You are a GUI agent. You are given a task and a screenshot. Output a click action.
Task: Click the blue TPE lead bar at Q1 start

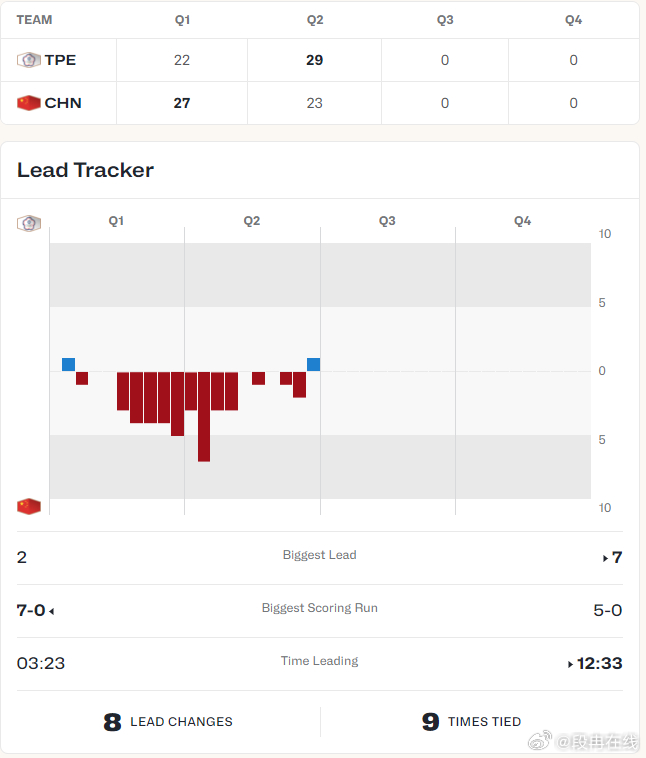[x=68, y=364]
